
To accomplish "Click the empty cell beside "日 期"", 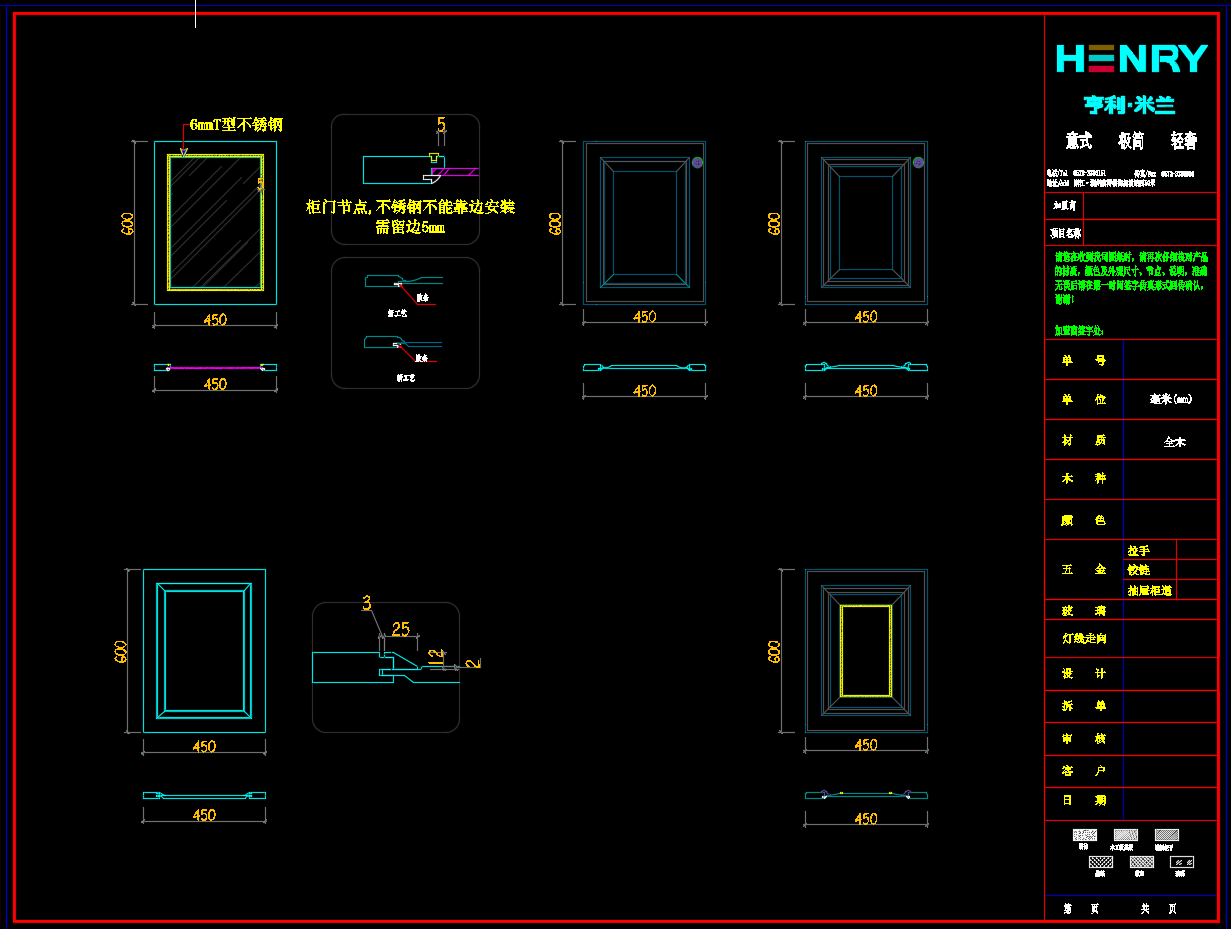I will pyautogui.click(x=1170, y=801).
